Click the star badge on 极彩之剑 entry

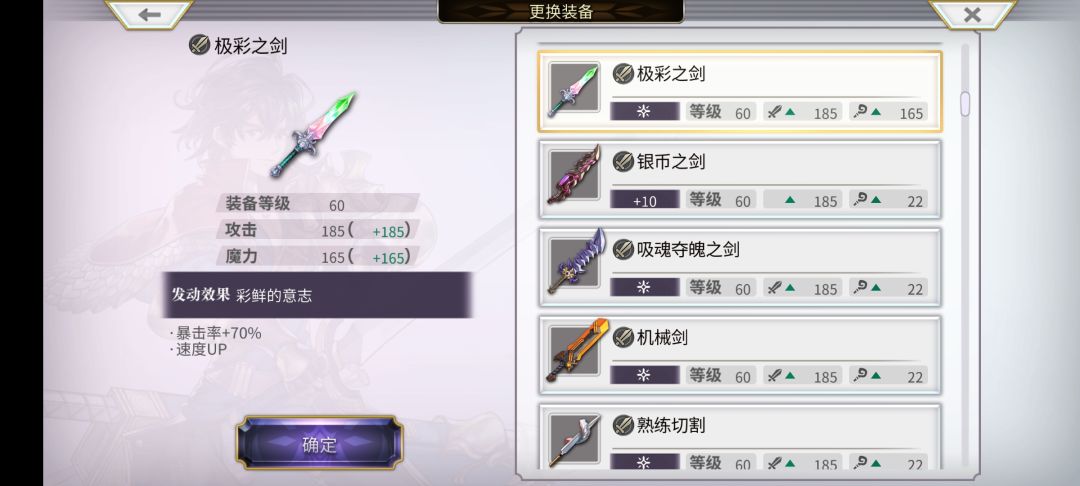[645, 112]
